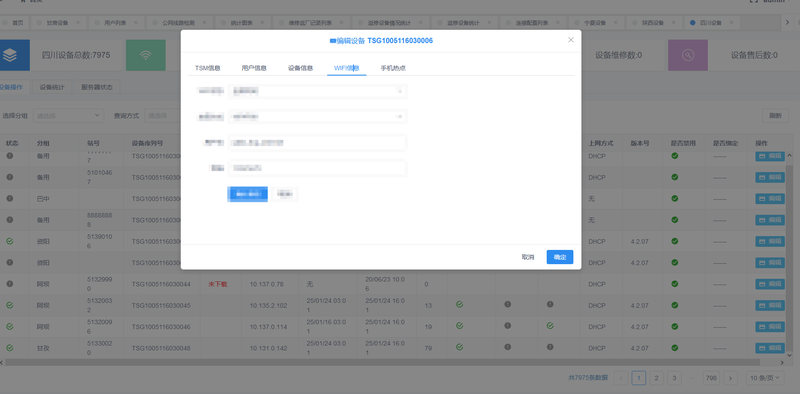Close the 统计图表 page tab
This screenshot has height=394, width=800.
262,22
